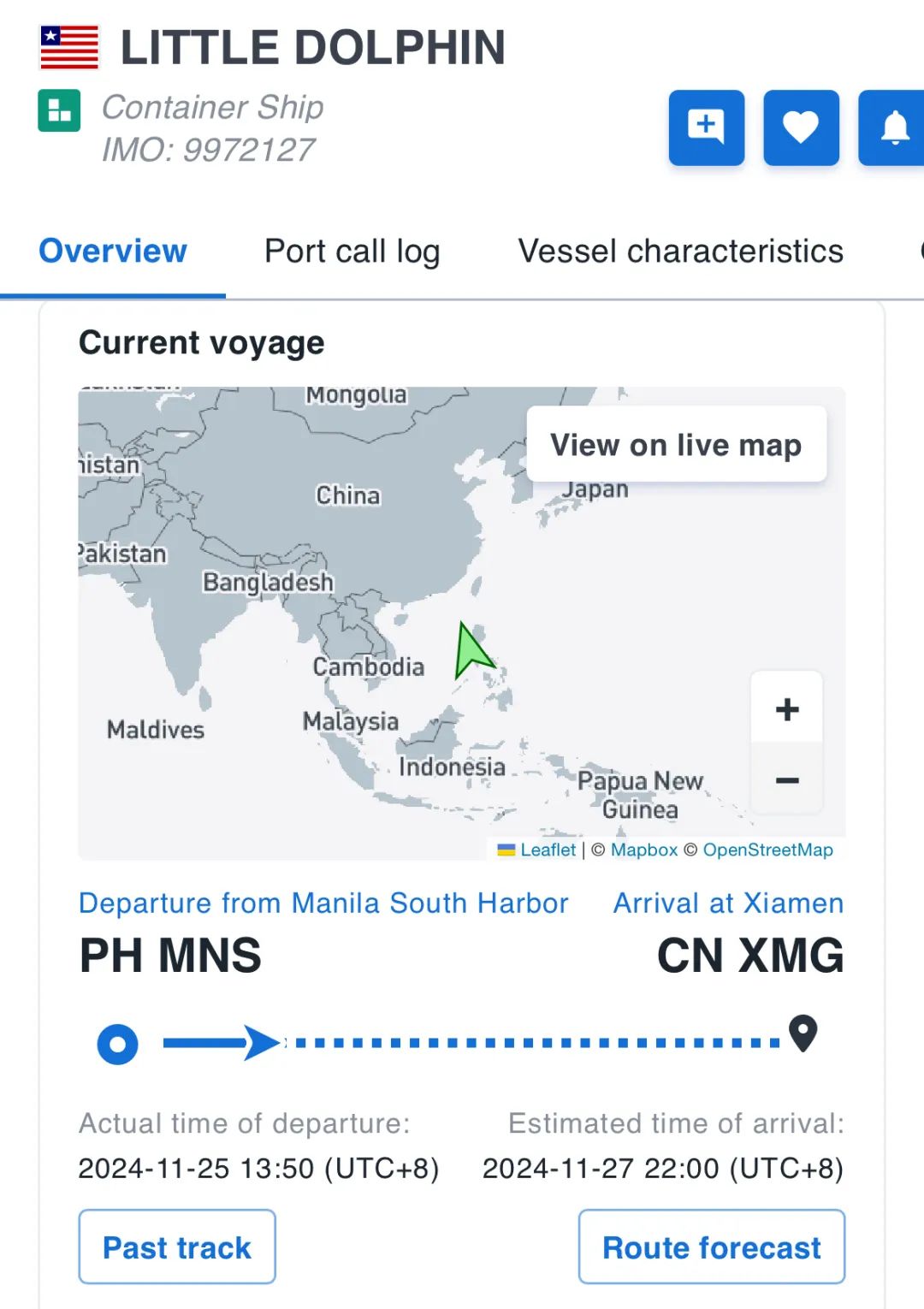Viewport: 924px width, 1309px height.
Task: Click the add note icon button
Action: [x=707, y=127]
